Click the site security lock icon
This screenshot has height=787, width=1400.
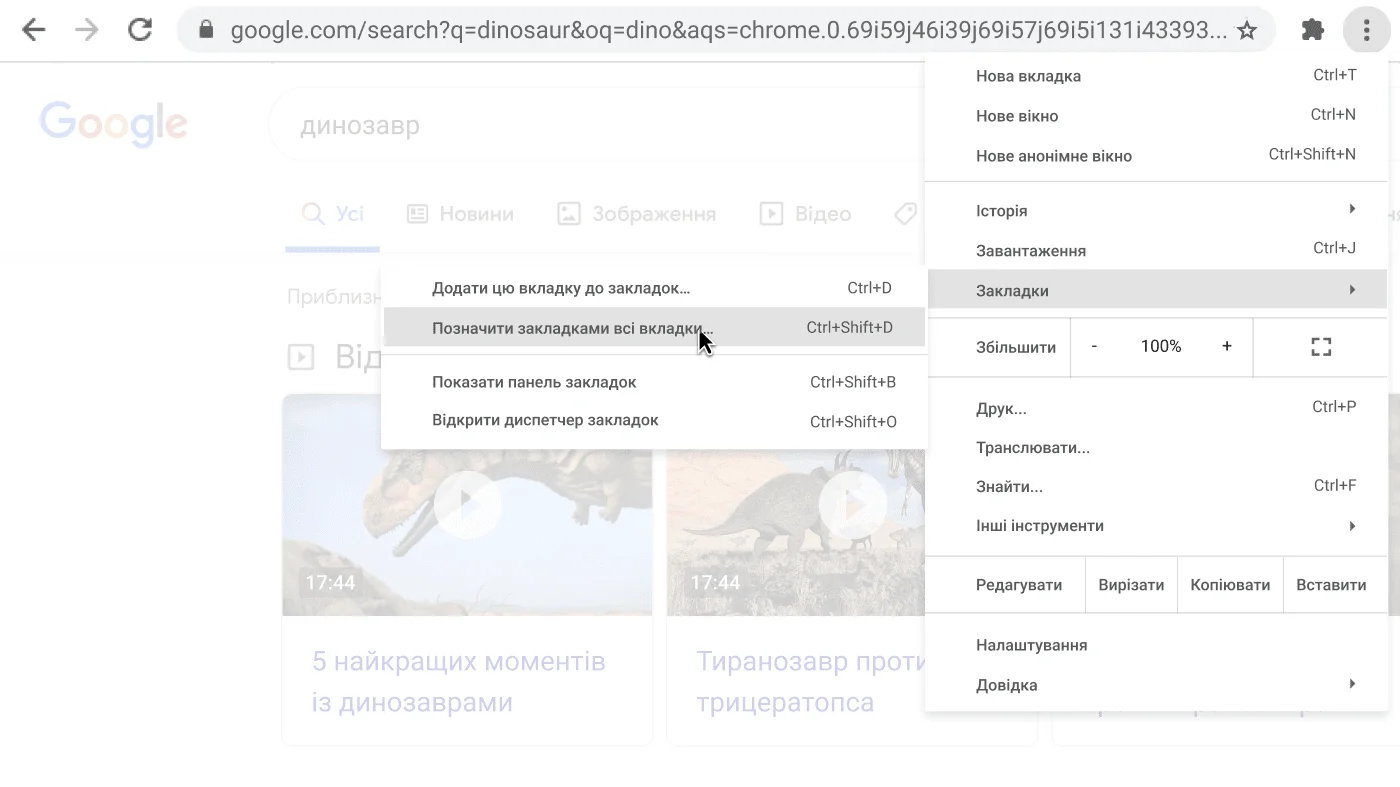tap(204, 30)
